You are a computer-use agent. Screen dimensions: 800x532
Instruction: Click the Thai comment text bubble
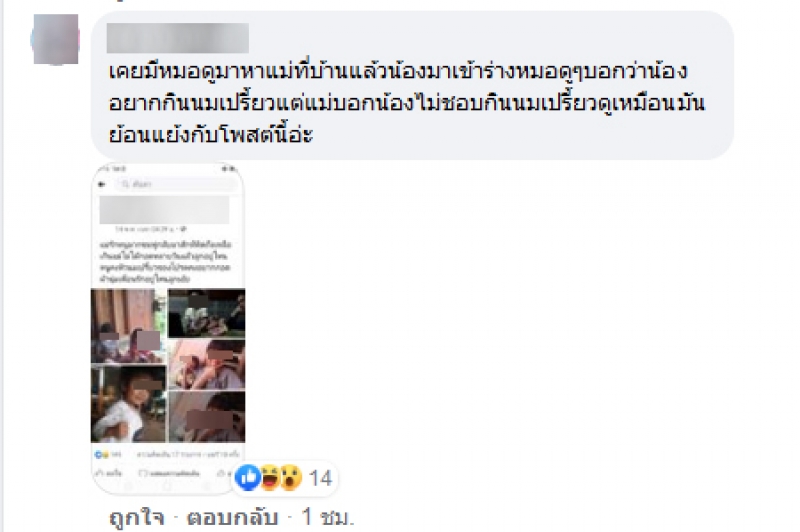tap(412, 86)
